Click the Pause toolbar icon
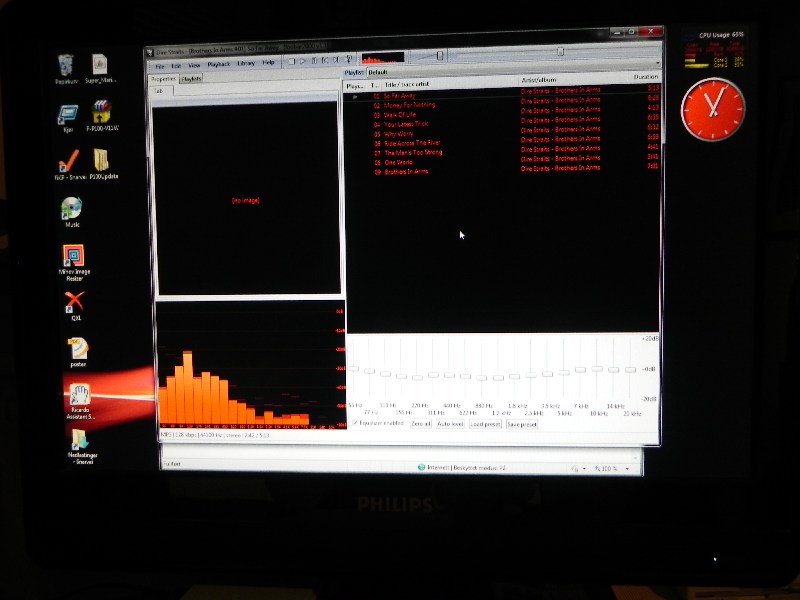Screen dimensions: 800x600 point(314,61)
